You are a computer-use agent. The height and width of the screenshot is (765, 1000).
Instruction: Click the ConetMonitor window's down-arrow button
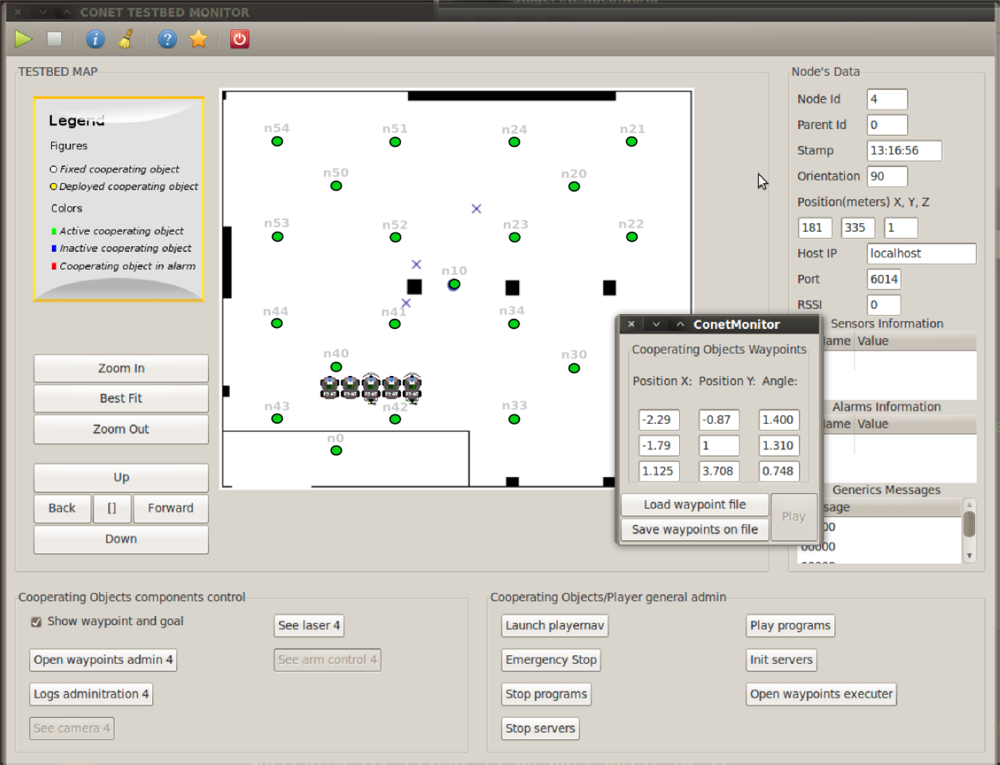[656, 324]
